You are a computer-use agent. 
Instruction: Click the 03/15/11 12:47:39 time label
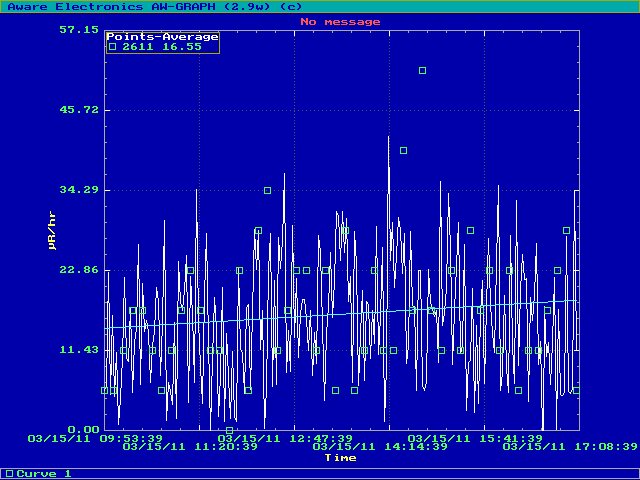click(x=285, y=438)
